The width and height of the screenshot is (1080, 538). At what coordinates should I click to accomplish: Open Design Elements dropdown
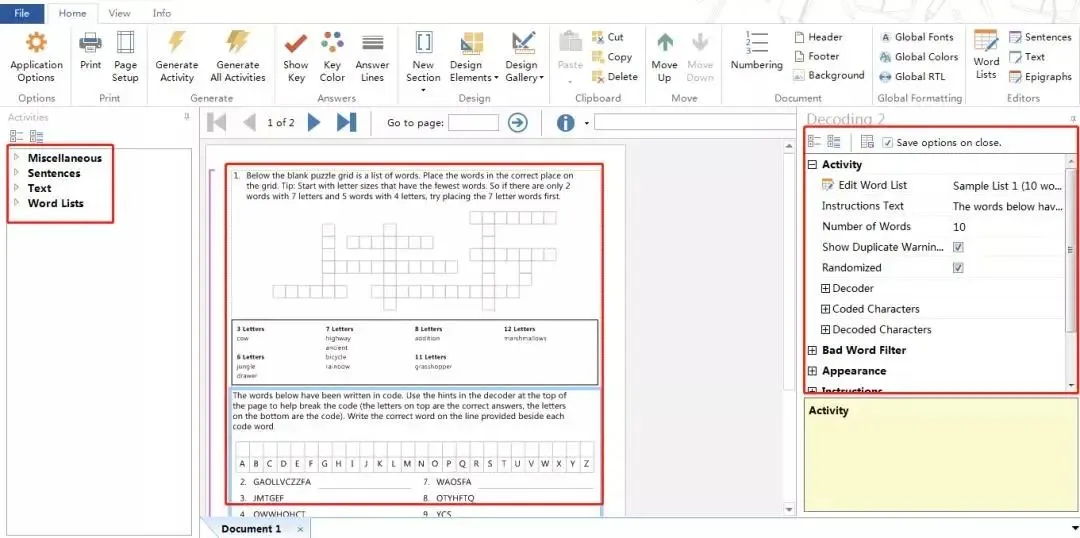click(x=473, y=58)
